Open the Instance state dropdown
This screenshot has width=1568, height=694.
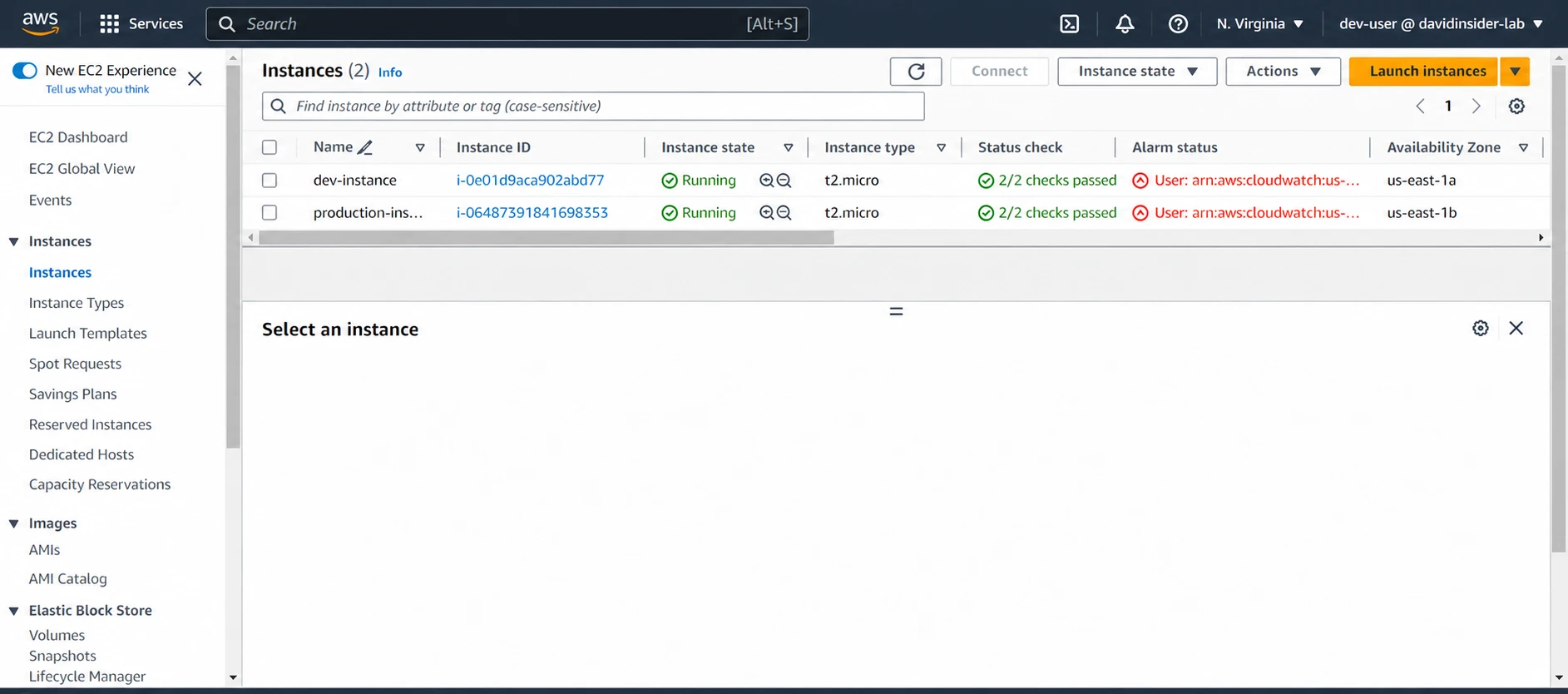tap(1137, 72)
